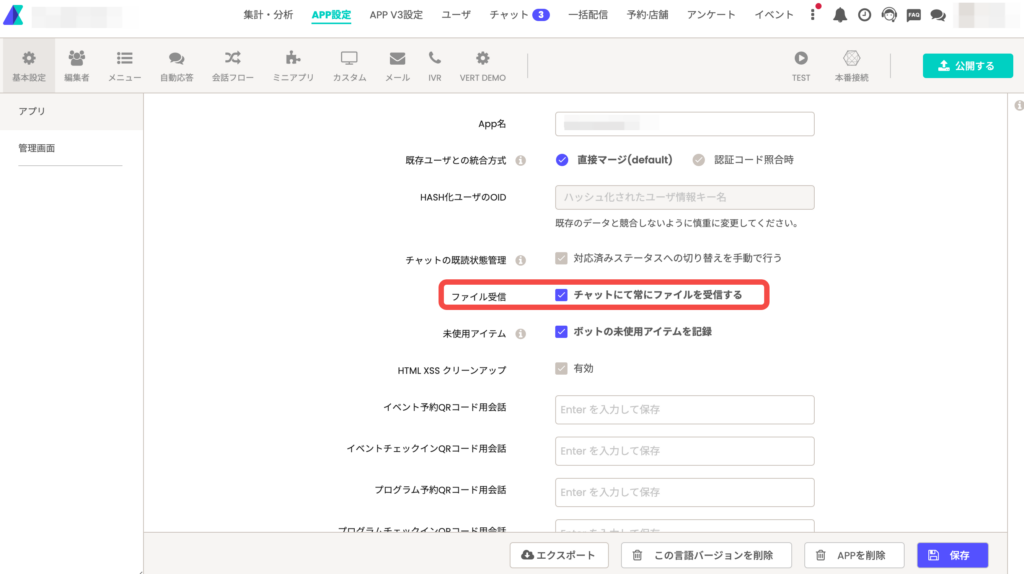1024x574 pixels.
Task: Click the support headset icon
Action: 888,15
